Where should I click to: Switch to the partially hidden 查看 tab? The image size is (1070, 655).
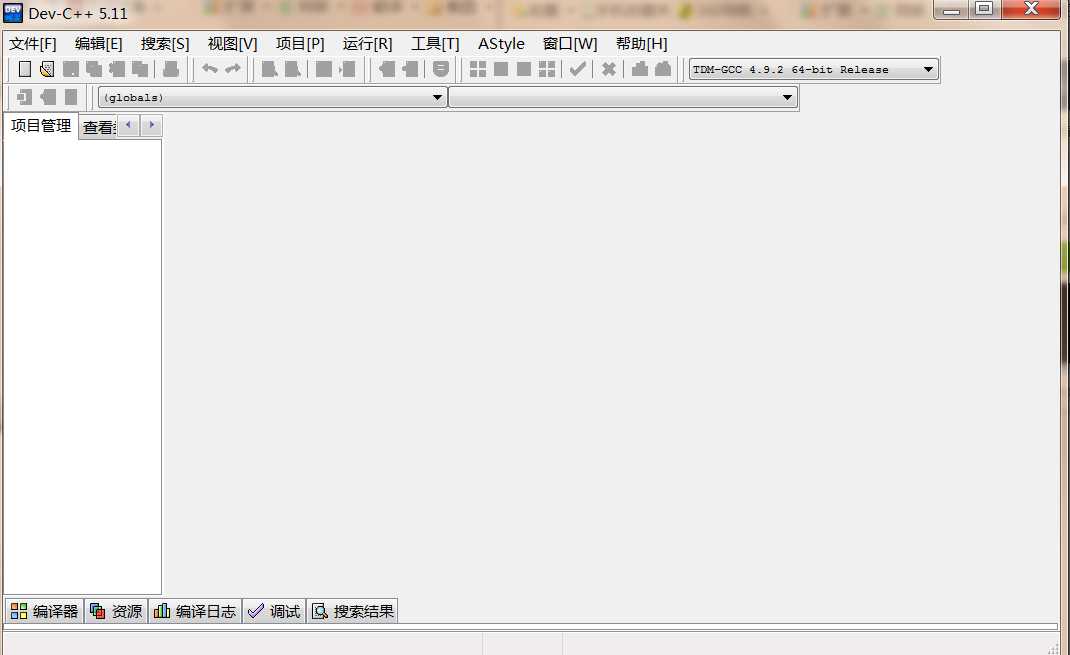pyautogui.click(x=99, y=128)
